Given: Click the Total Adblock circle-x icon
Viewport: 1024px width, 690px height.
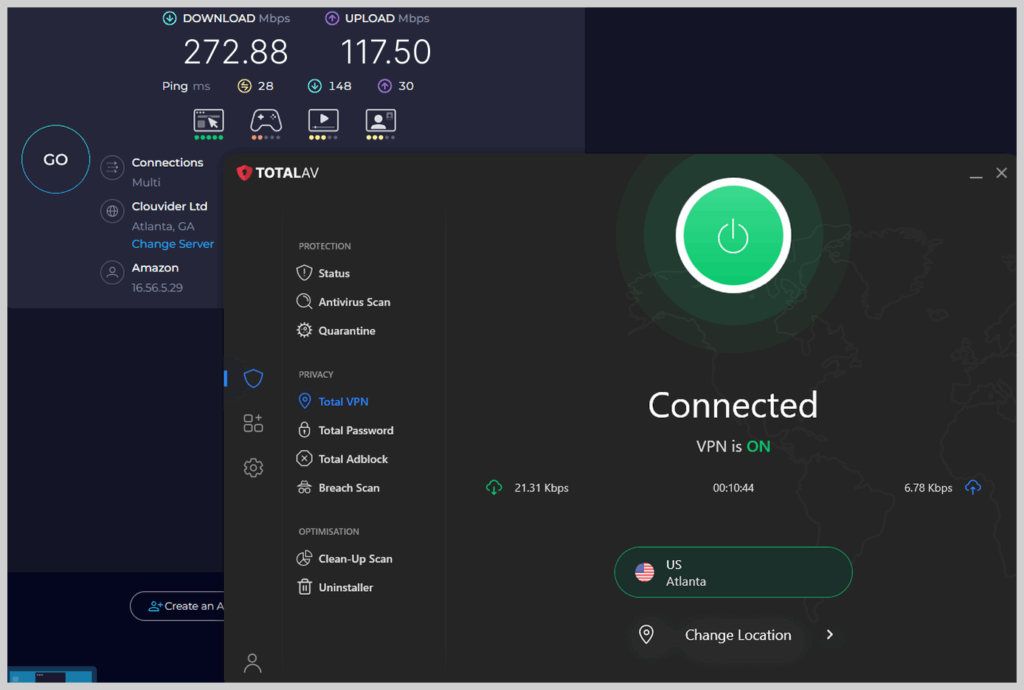Looking at the screenshot, I should pos(304,458).
